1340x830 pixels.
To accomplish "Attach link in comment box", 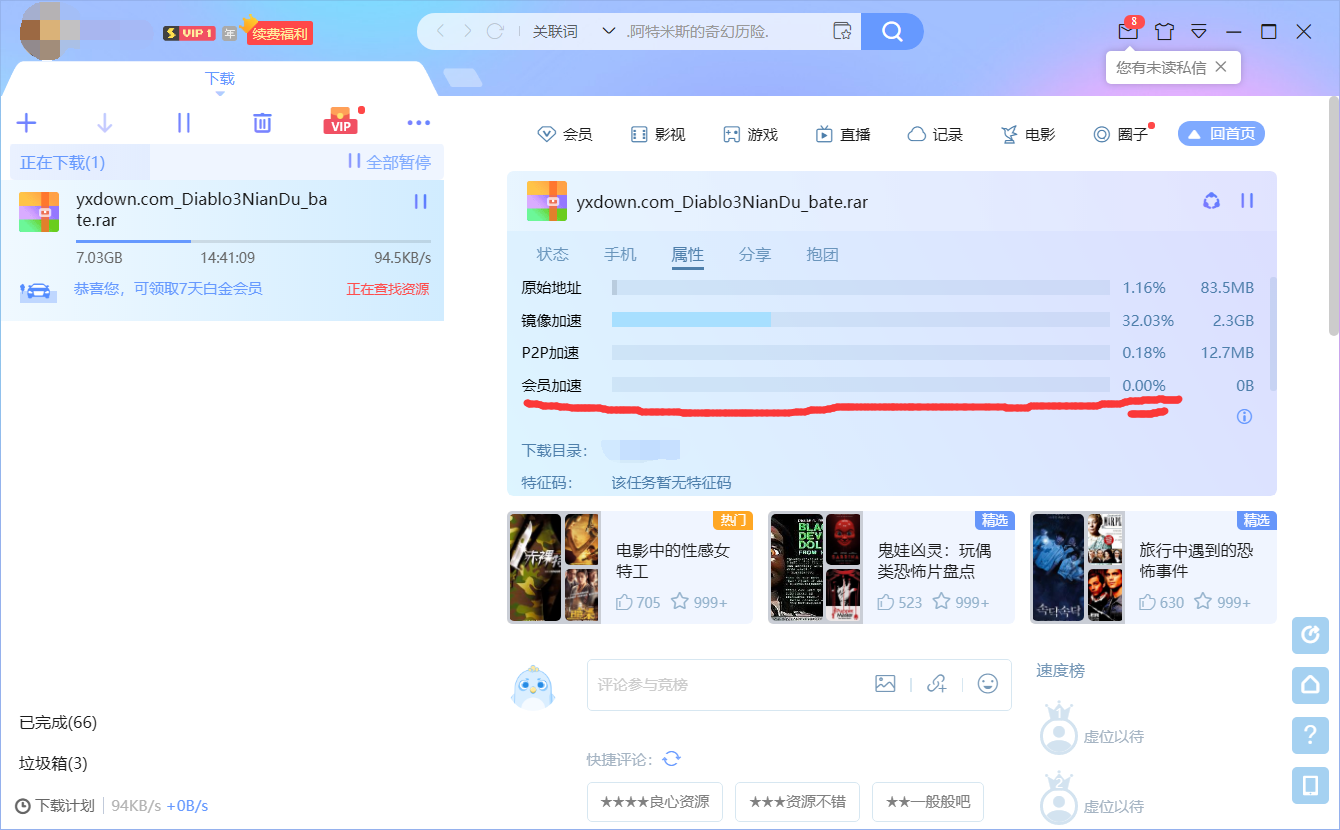I will pos(937,684).
